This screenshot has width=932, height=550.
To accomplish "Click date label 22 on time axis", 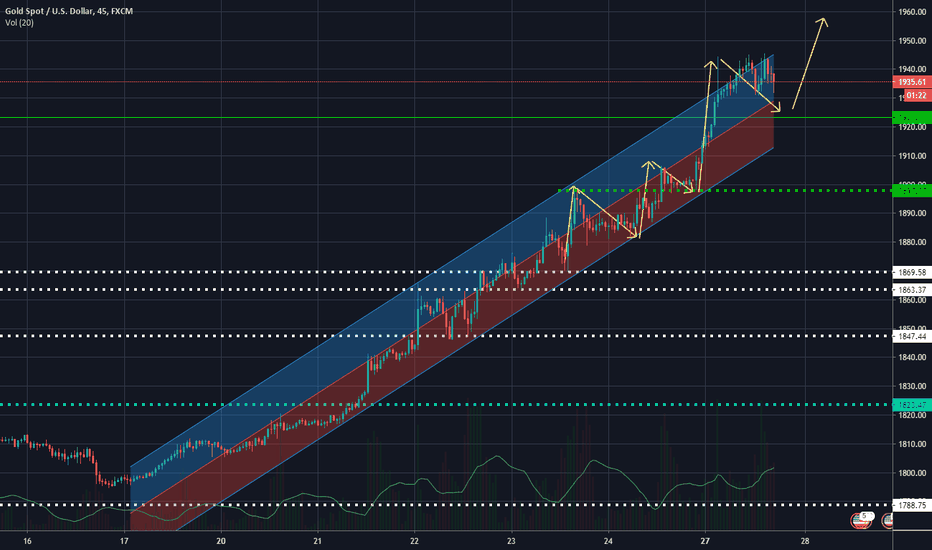I will (414, 541).
